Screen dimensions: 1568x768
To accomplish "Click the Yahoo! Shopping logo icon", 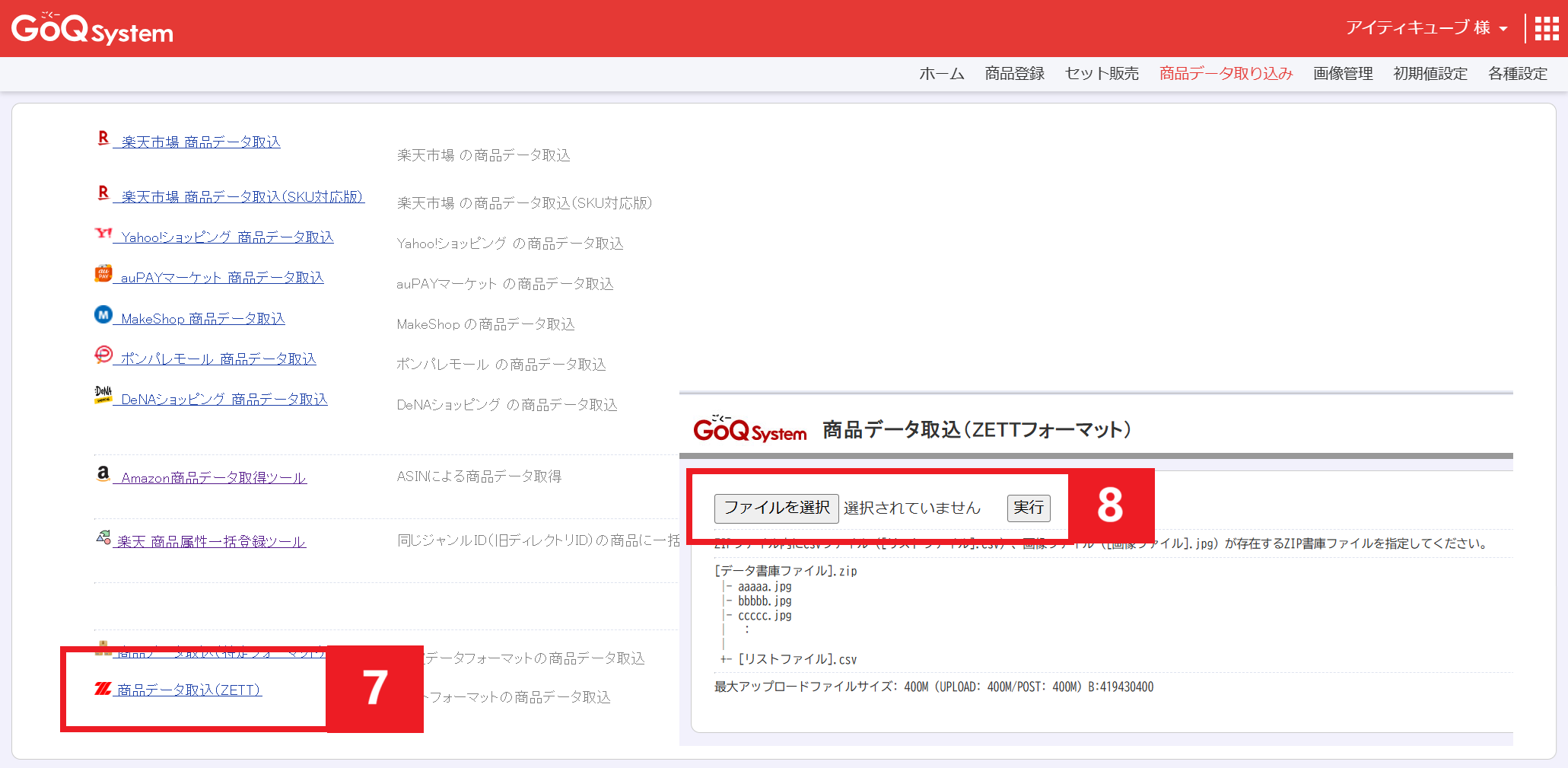I will click(103, 234).
